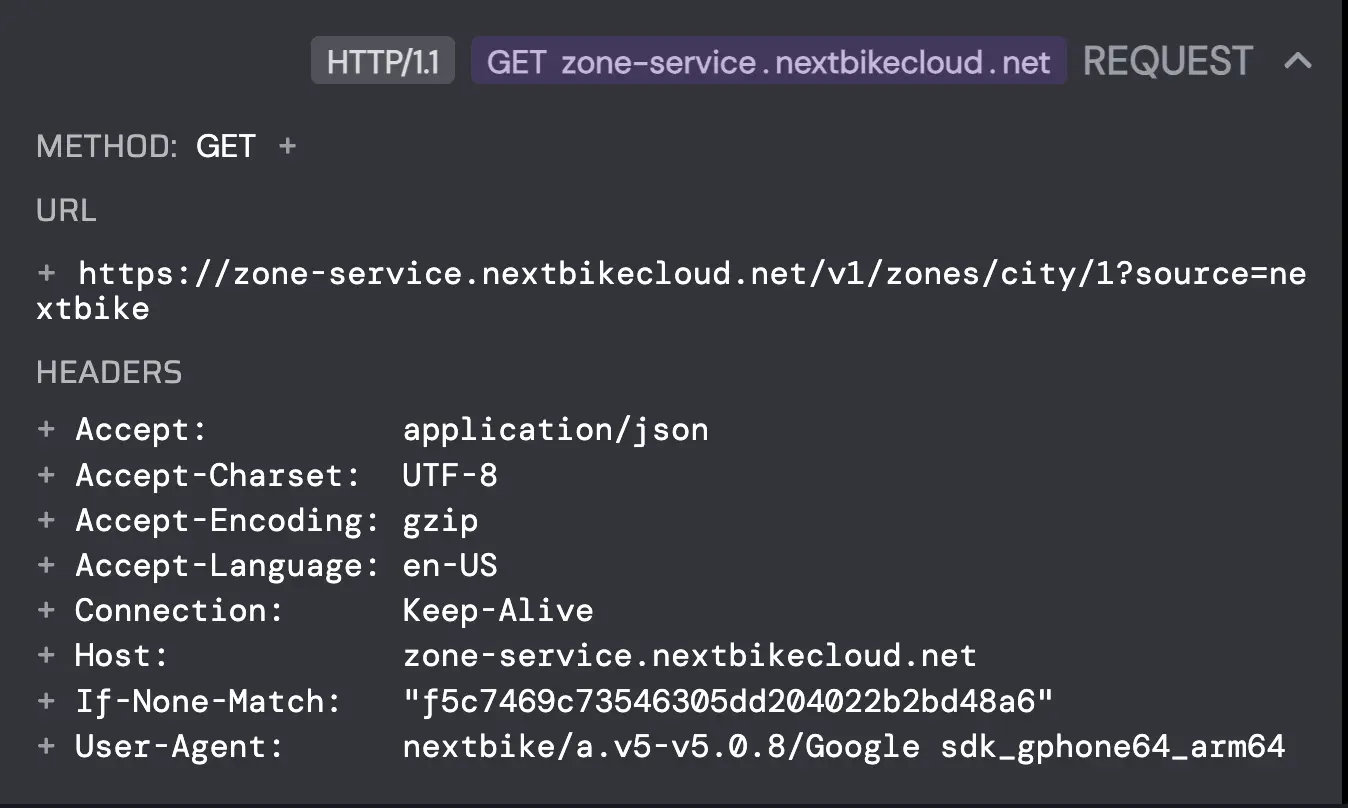Viewport: 1348px width, 808px height.
Task: Click the Host header value
Action: 689,656
